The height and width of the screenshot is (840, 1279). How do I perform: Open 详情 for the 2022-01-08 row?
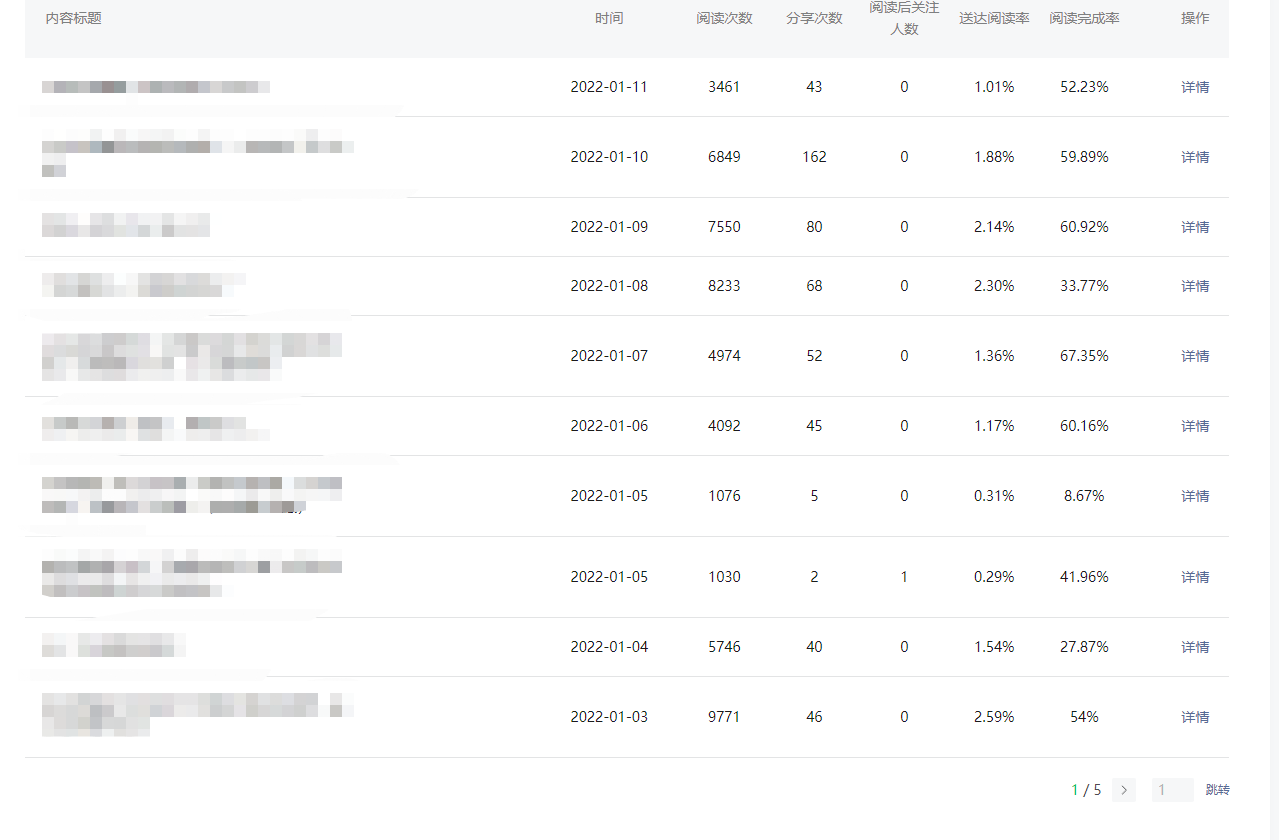1195,286
